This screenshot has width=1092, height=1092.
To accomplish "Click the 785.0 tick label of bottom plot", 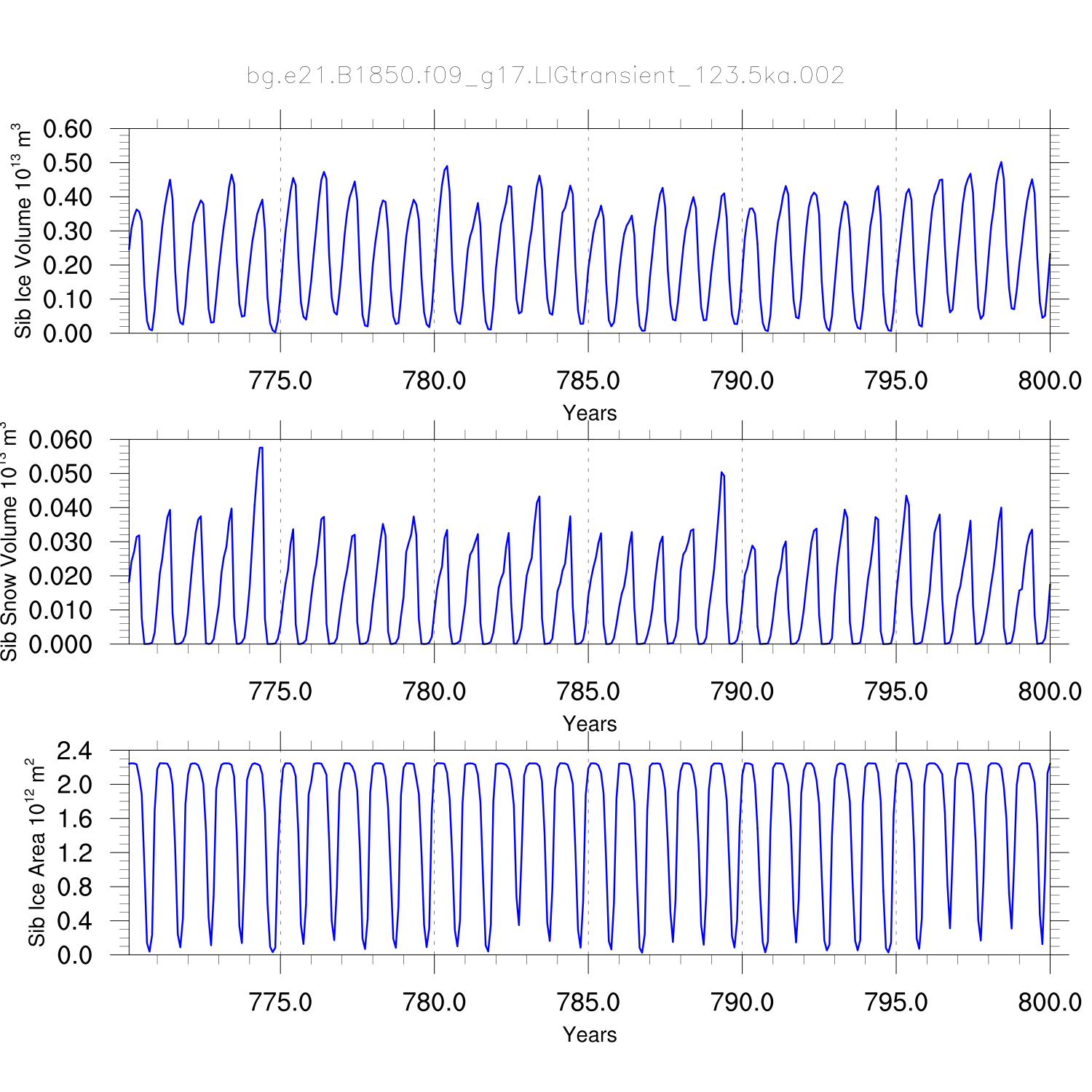I will [588, 1002].
